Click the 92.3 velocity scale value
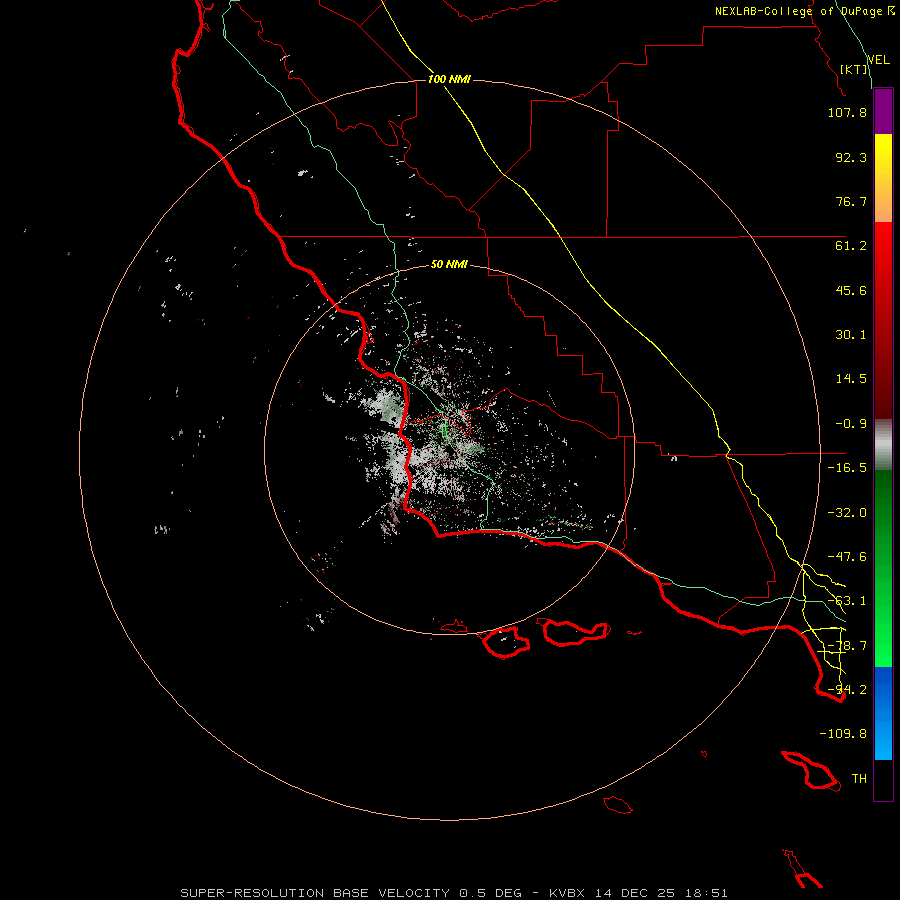 coord(851,157)
